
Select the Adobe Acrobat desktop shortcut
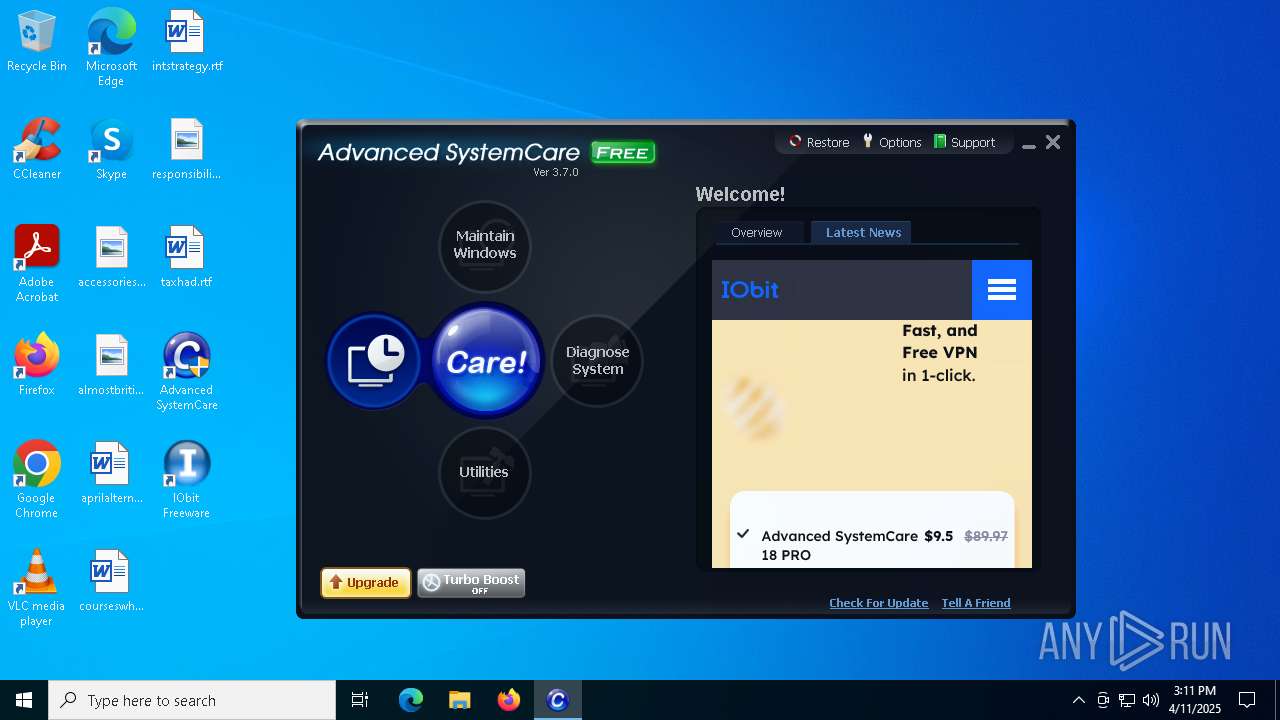click(x=37, y=264)
